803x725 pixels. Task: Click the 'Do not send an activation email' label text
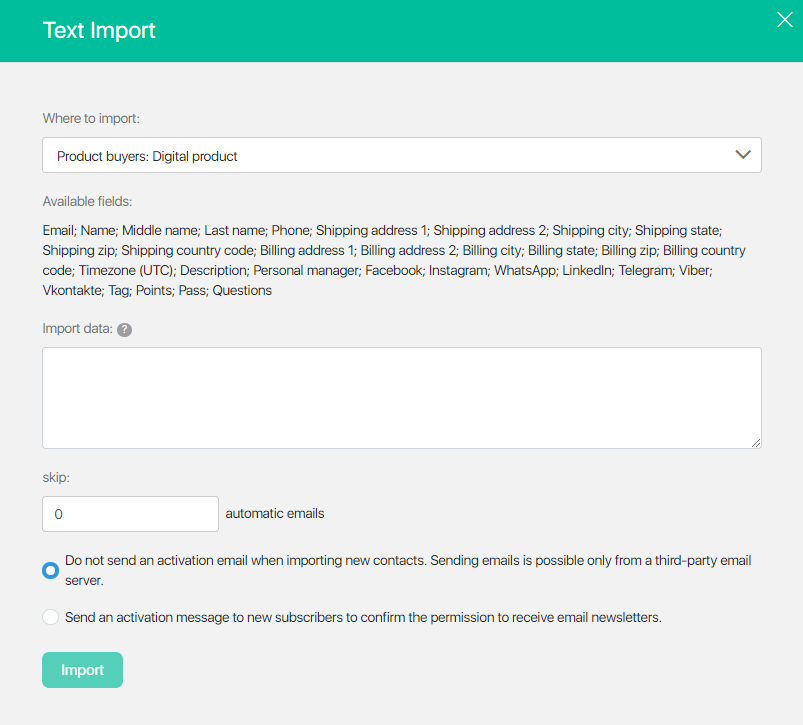(x=408, y=570)
